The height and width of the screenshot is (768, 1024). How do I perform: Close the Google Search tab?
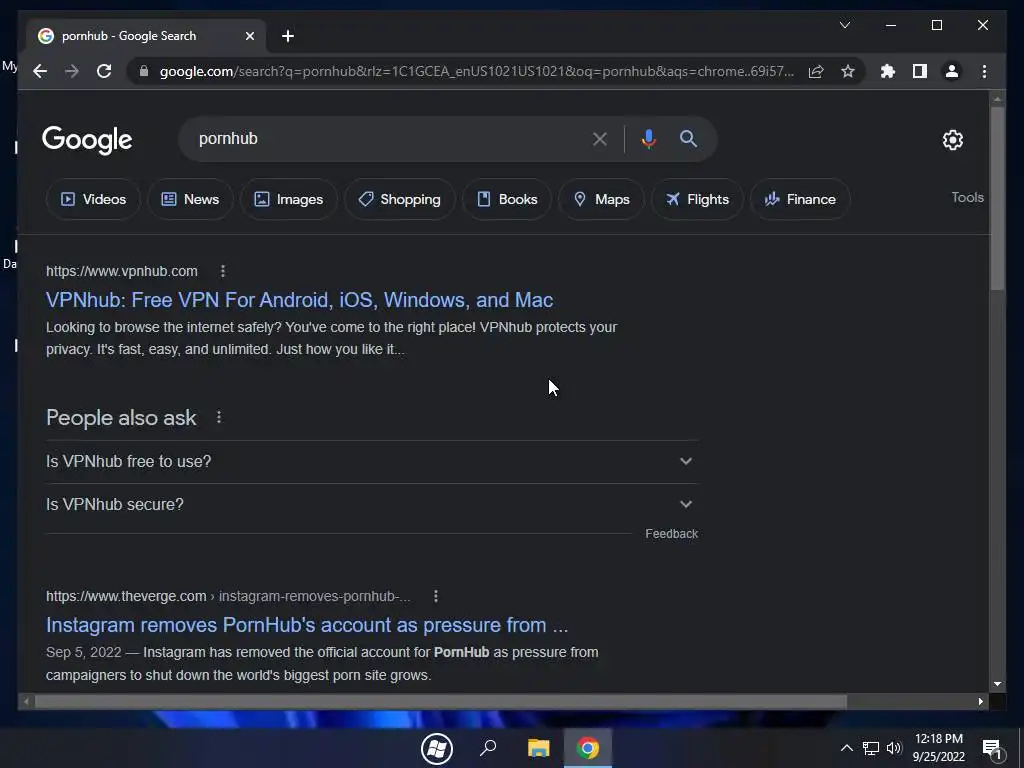pos(249,36)
